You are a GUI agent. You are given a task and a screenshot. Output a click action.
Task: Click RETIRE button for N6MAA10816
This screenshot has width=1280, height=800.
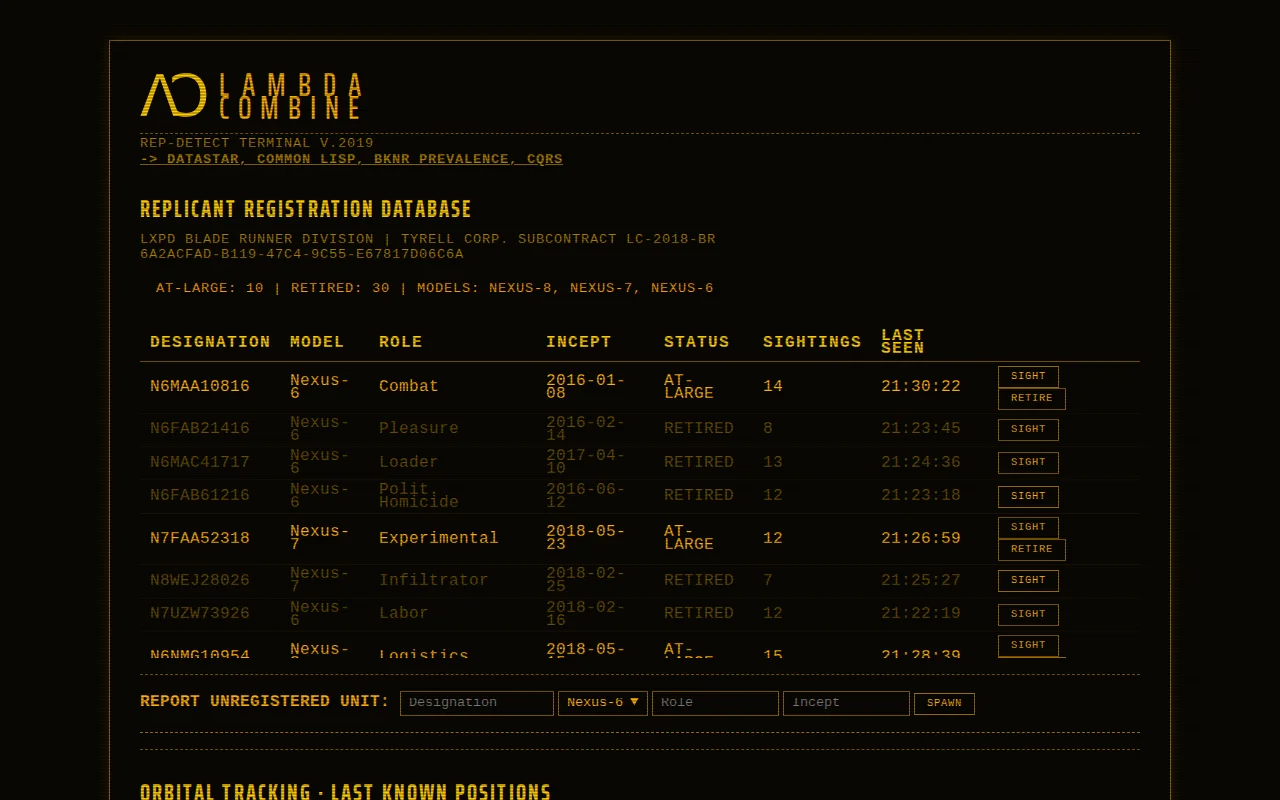(1032, 399)
